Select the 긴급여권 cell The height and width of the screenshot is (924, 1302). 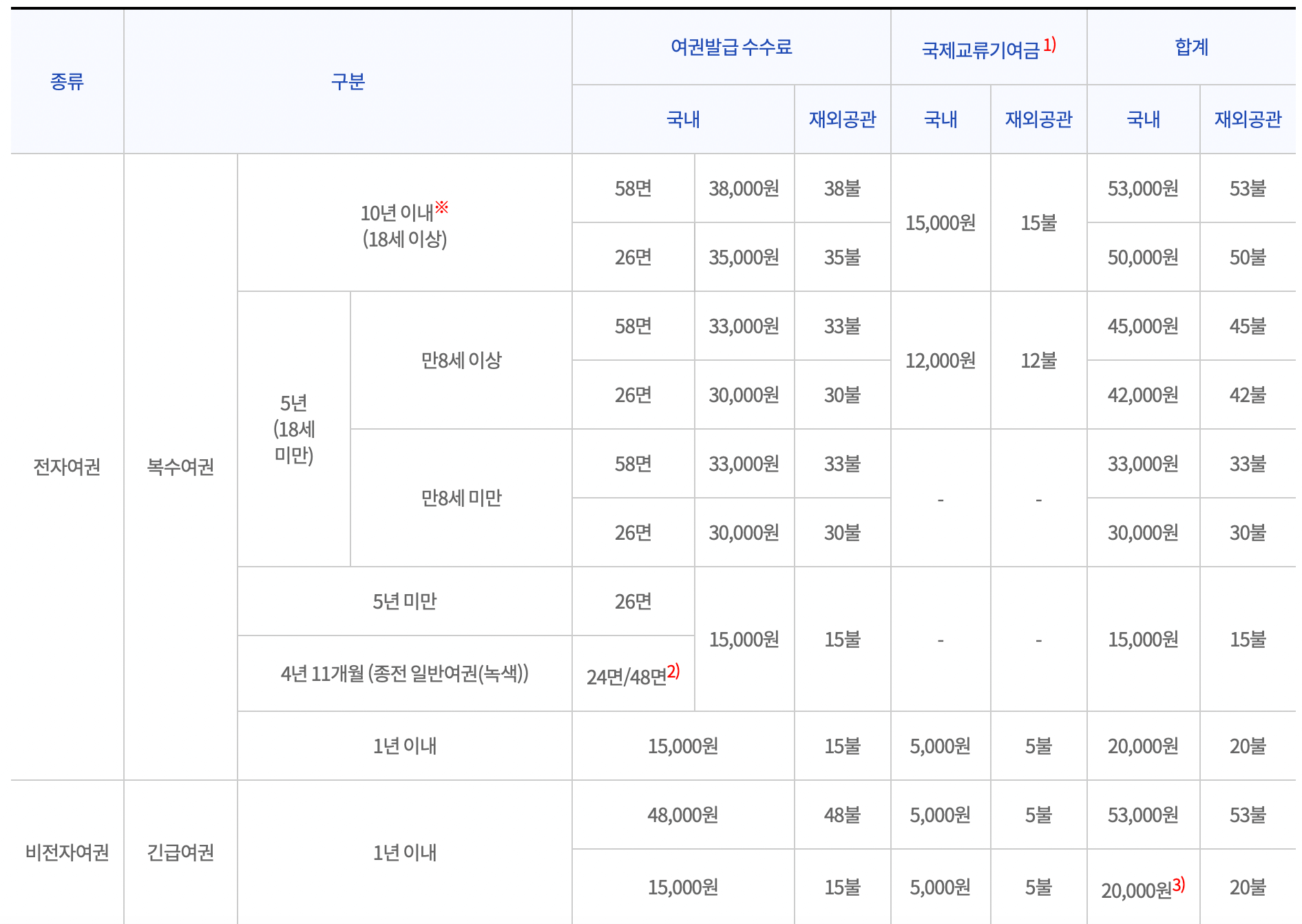[x=180, y=852]
